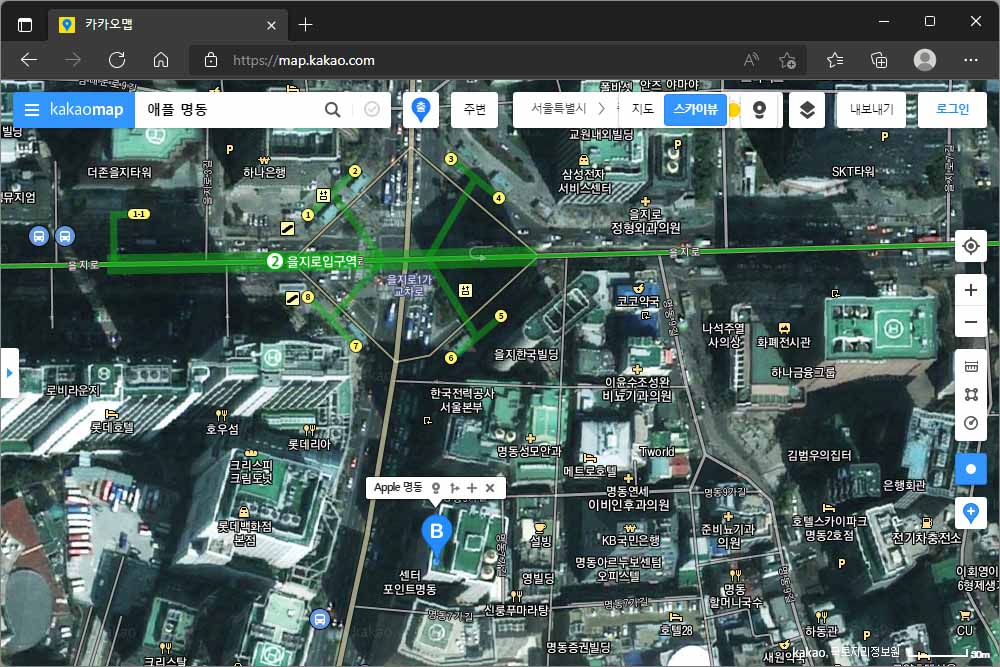Open the kakaomap hamburger menu
The height and width of the screenshot is (667, 1000).
(31, 110)
